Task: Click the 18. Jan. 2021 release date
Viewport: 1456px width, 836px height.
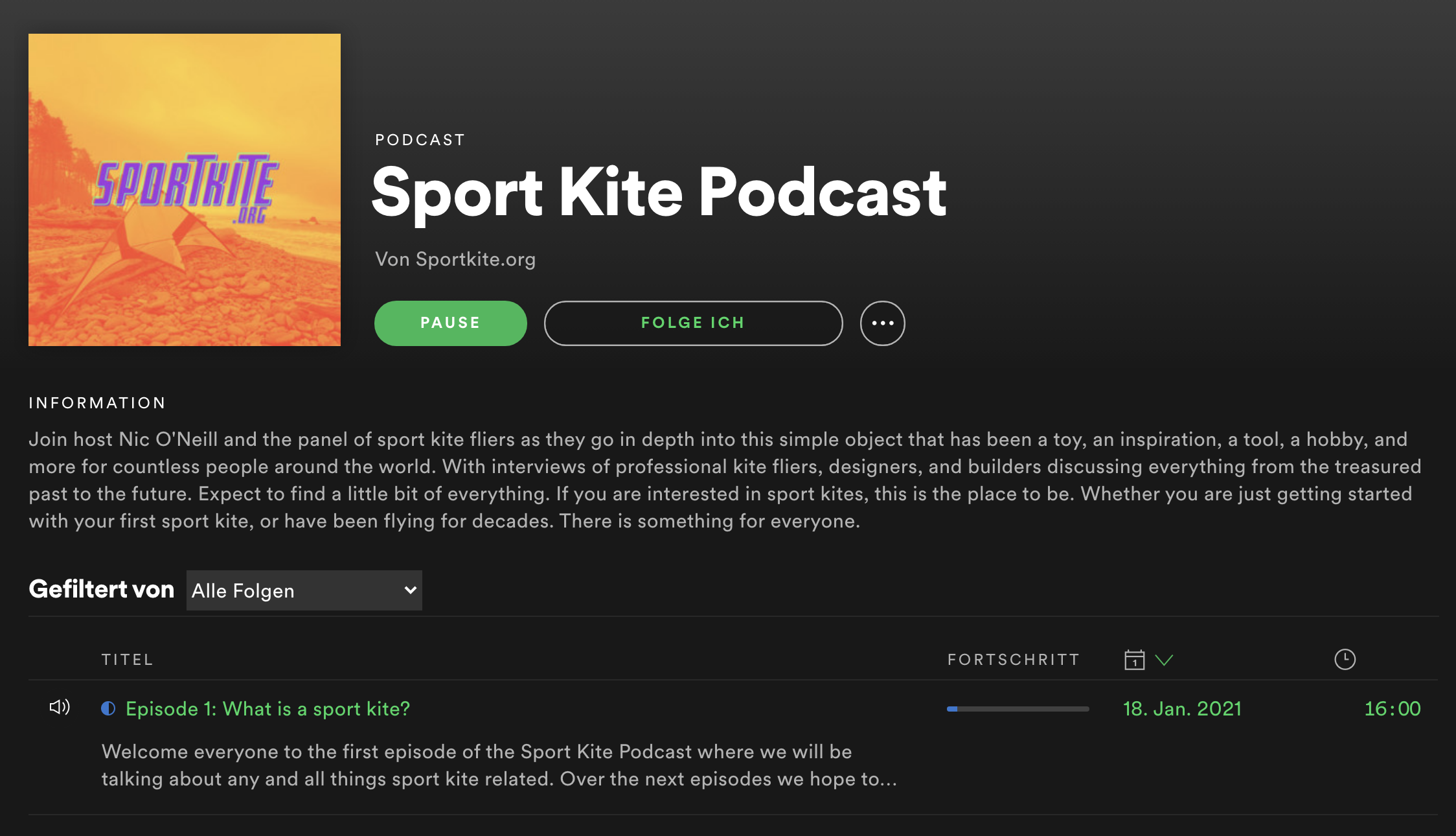Action: (1182, 708)
